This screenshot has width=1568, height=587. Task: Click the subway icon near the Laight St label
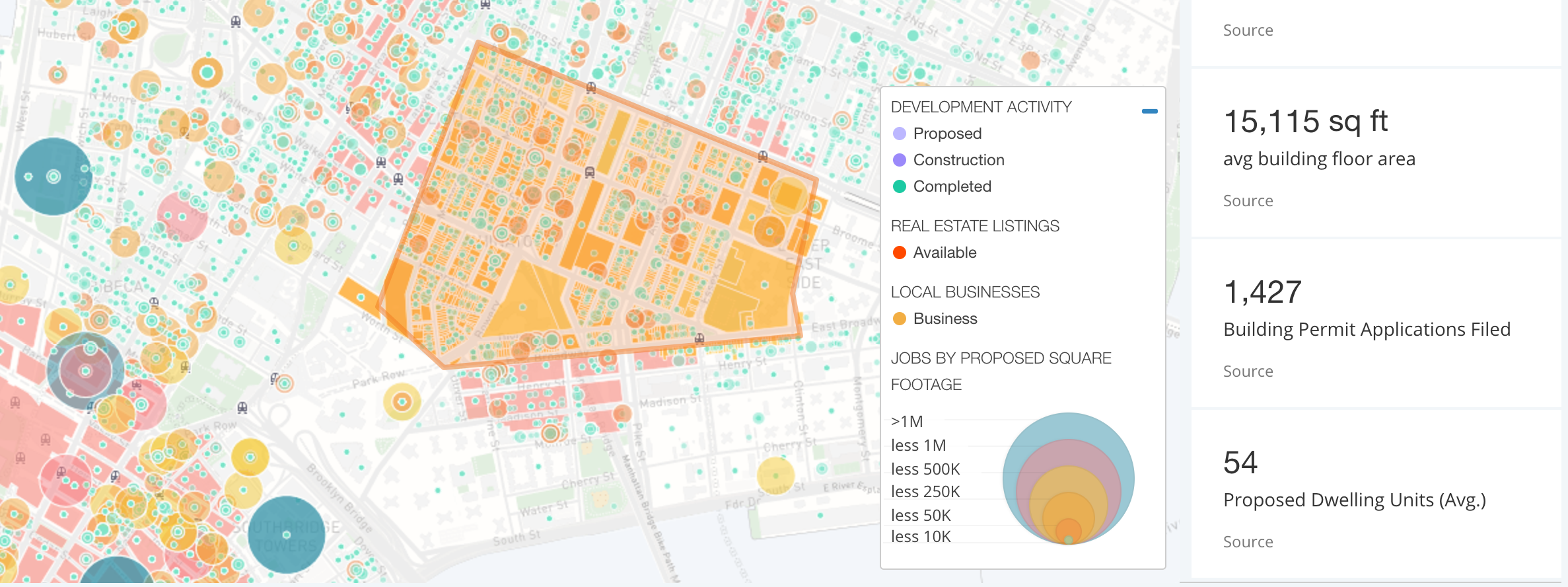pyautogui.click(x=236, y=22)
